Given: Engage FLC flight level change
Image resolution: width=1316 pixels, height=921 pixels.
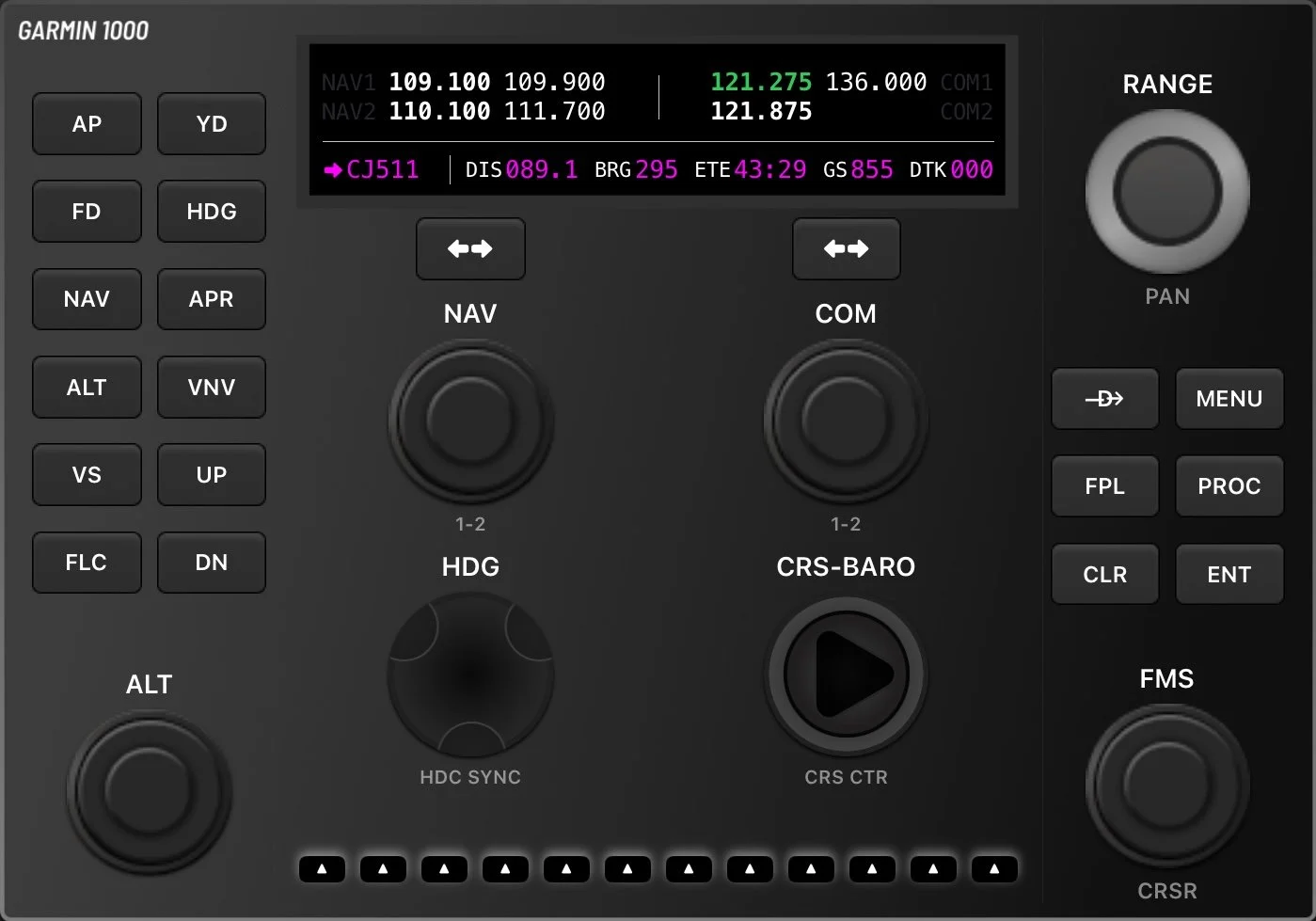Looking at the screenshot, I should (87, 563).
